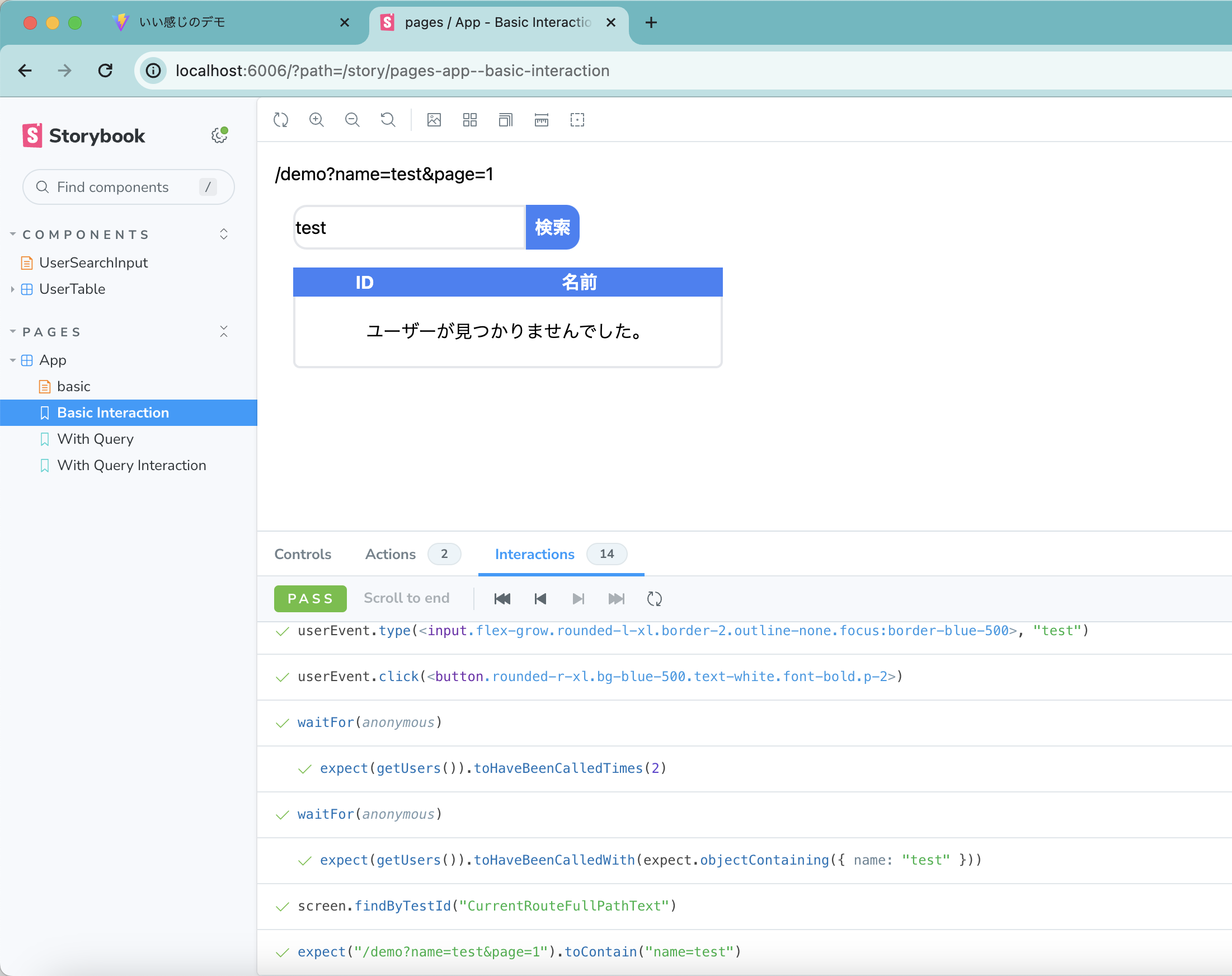
Task: Toggle the background change icon
Action: click(434, 120)
